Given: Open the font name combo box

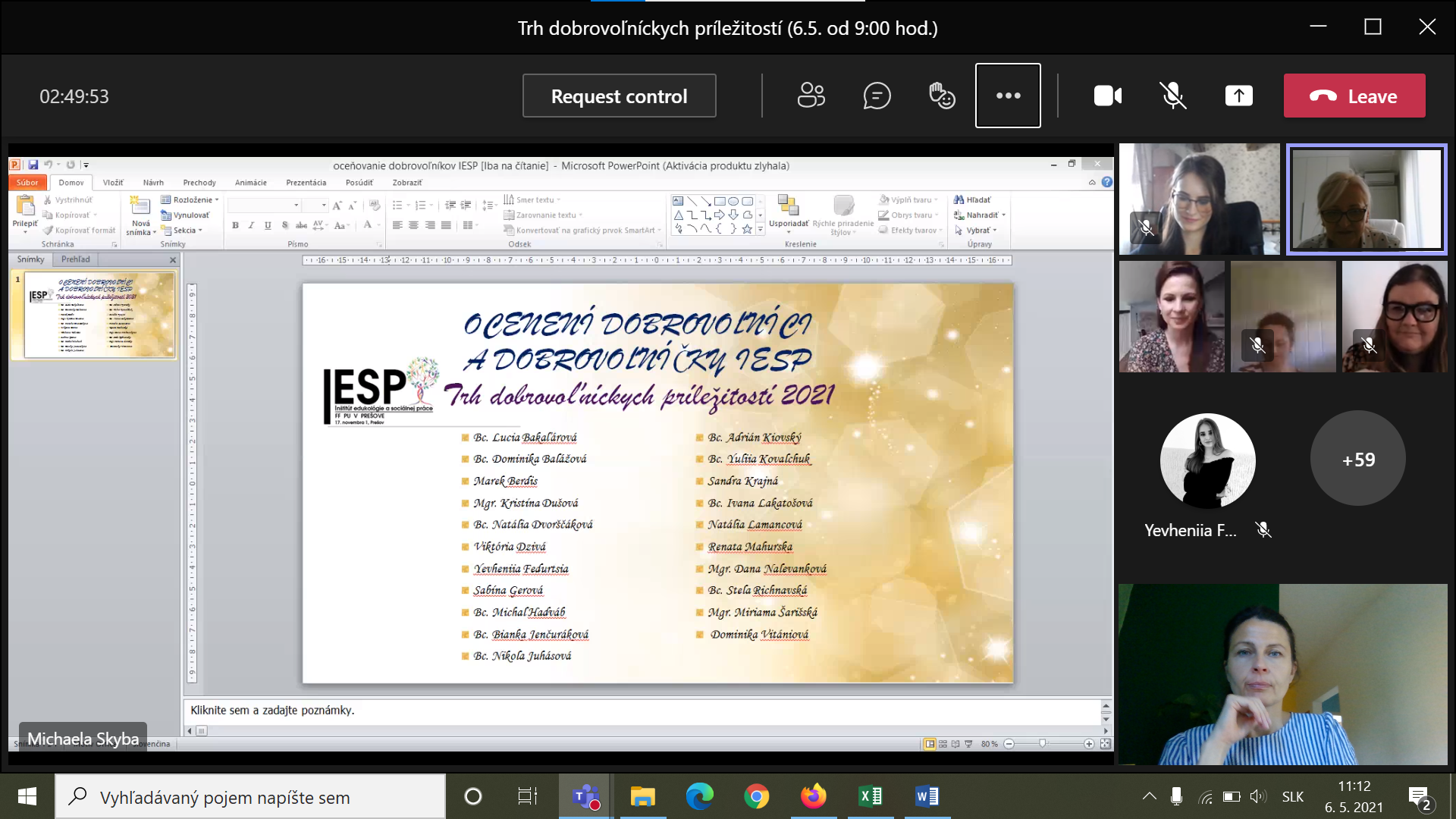Looking at the screenshot, I should [264, 206].
